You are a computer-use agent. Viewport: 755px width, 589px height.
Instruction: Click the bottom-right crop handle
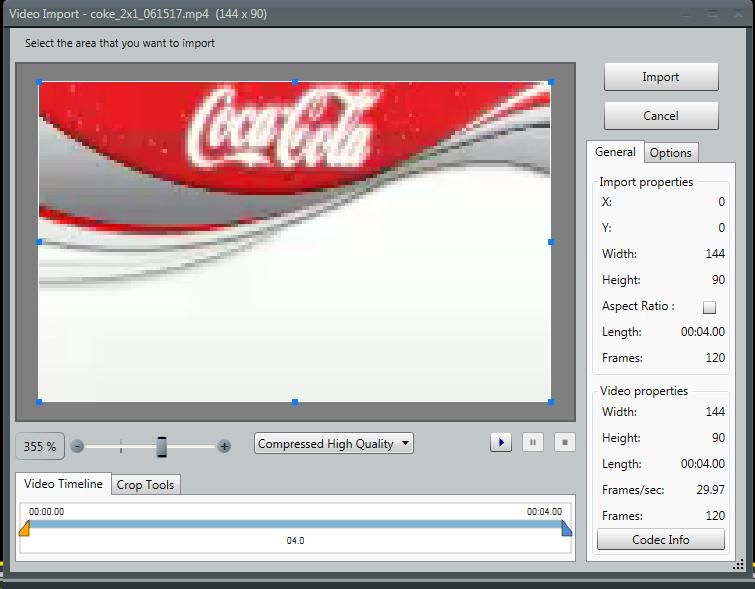[x=550, y=402]
